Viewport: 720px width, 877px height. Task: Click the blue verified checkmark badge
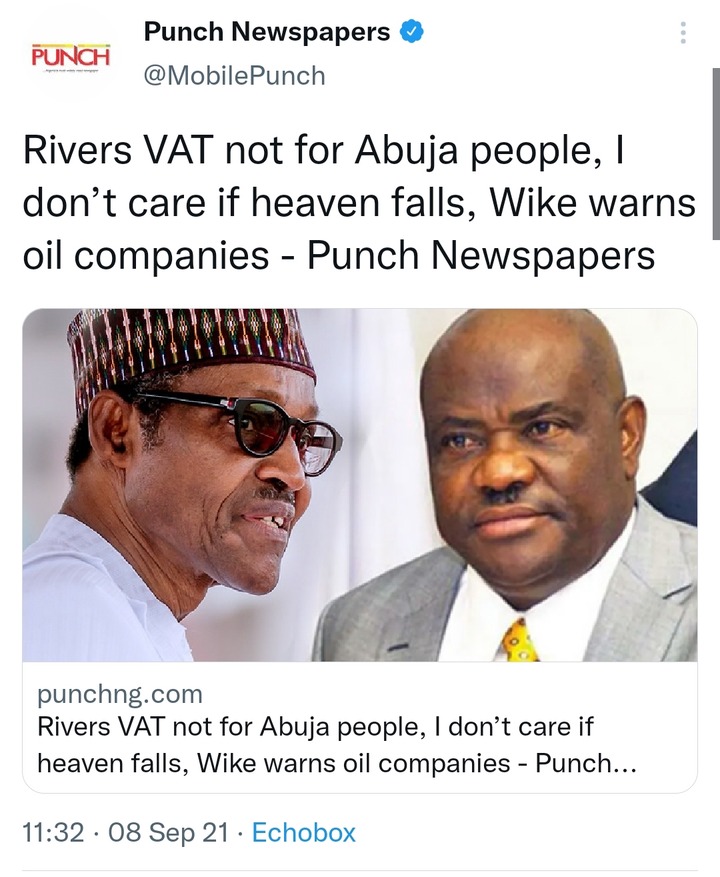click(411, 32)
